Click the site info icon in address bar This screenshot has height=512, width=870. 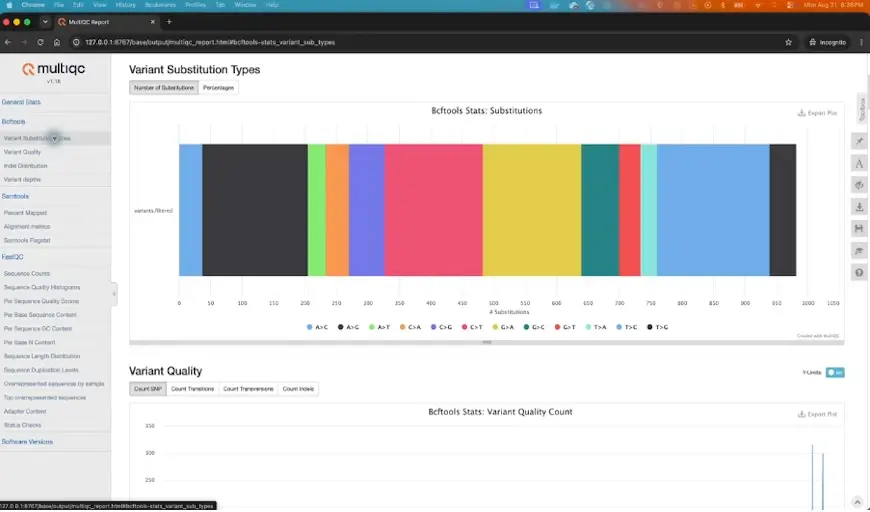77,42
